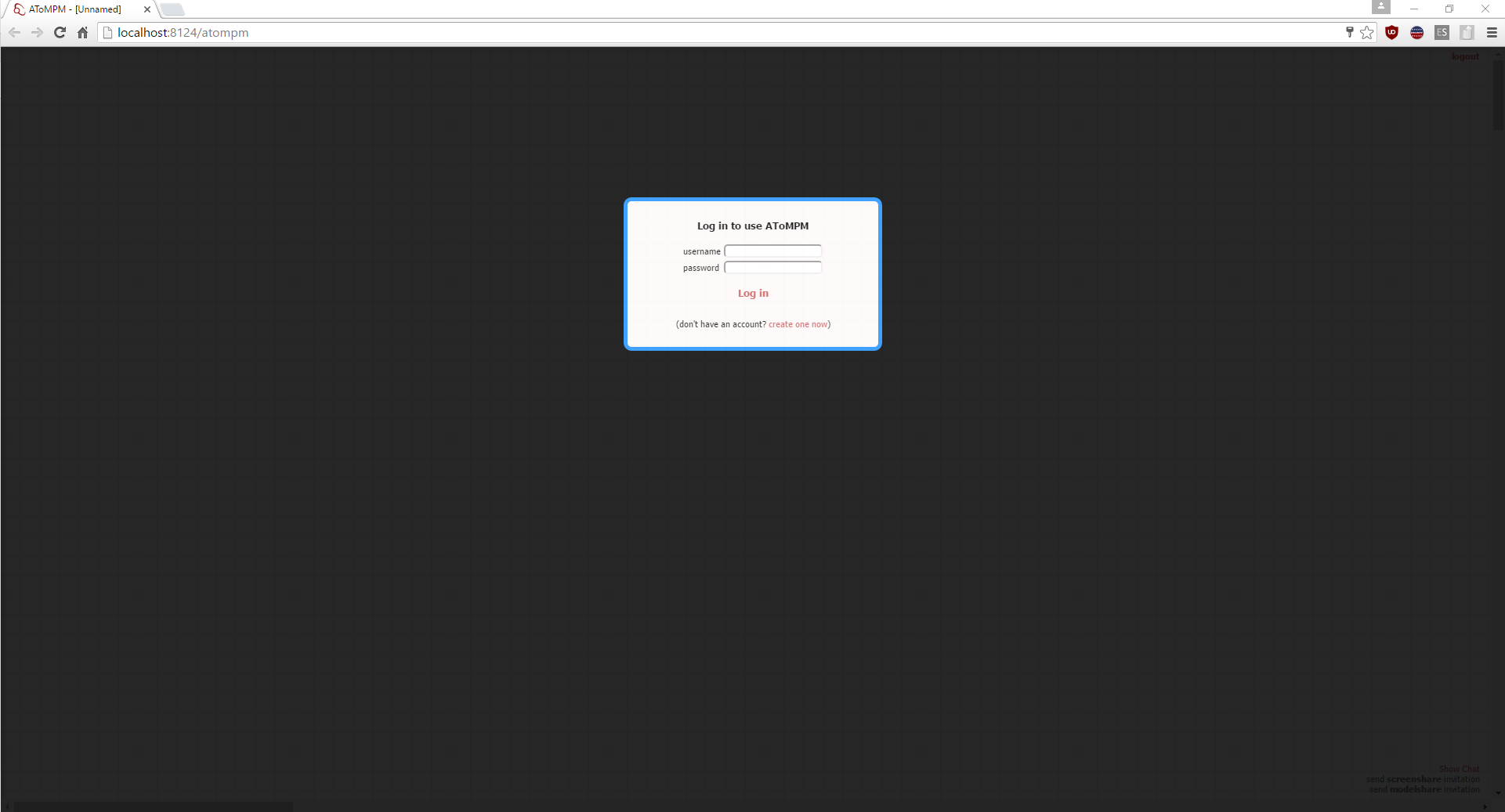Reload the page with refresh icon
The image size is (1505, 812).
[x=60, y=32]
